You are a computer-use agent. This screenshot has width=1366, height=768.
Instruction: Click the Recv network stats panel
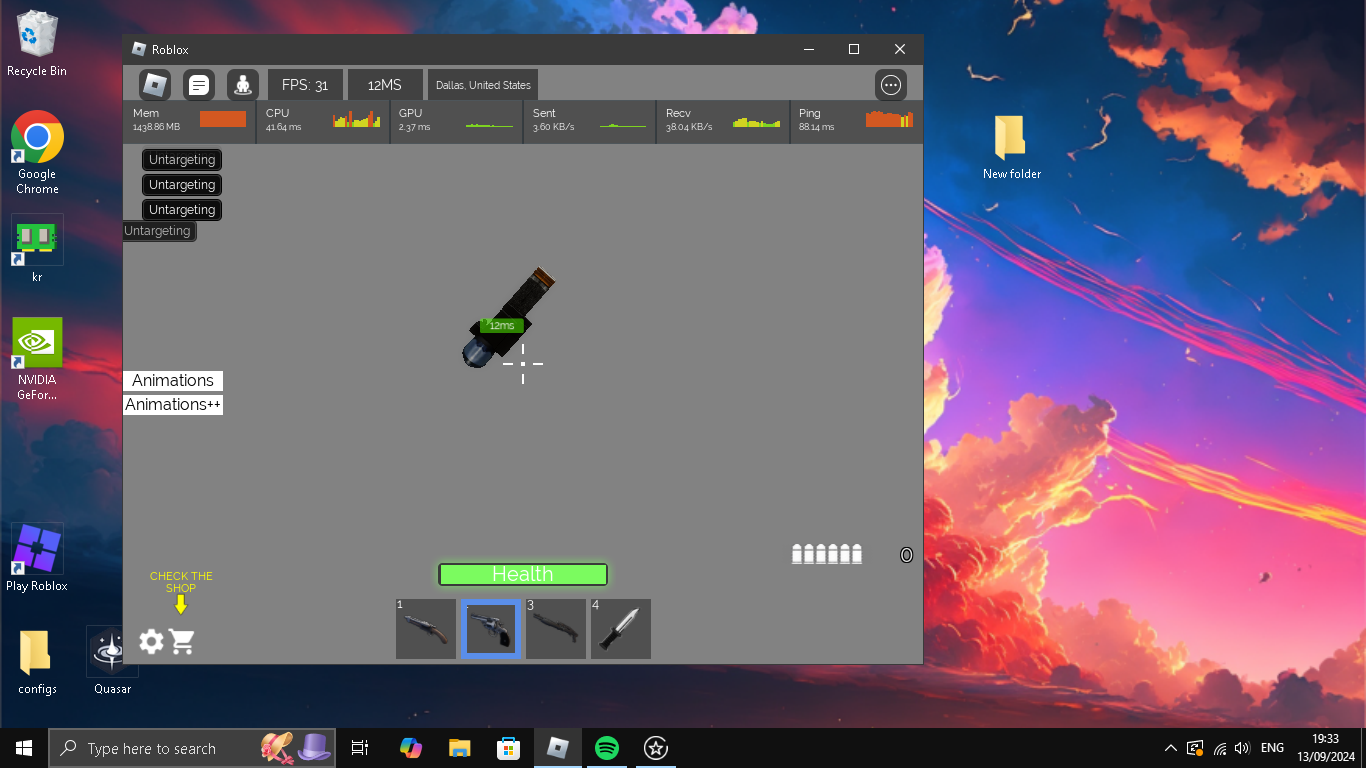click(x=723, y=121)
